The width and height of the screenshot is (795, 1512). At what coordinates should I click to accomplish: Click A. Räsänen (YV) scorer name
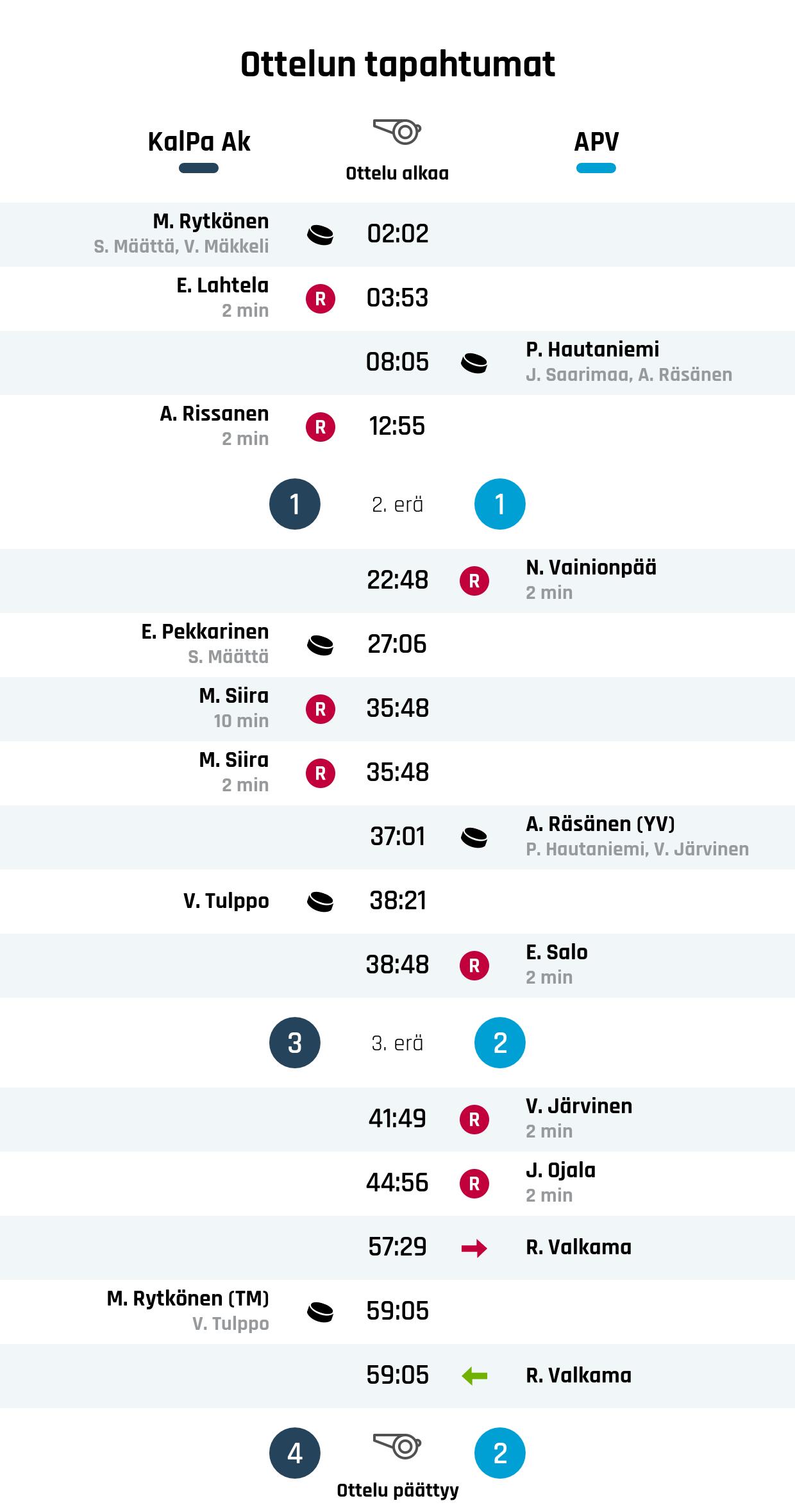pyautogui.click(x=600, y=824)
